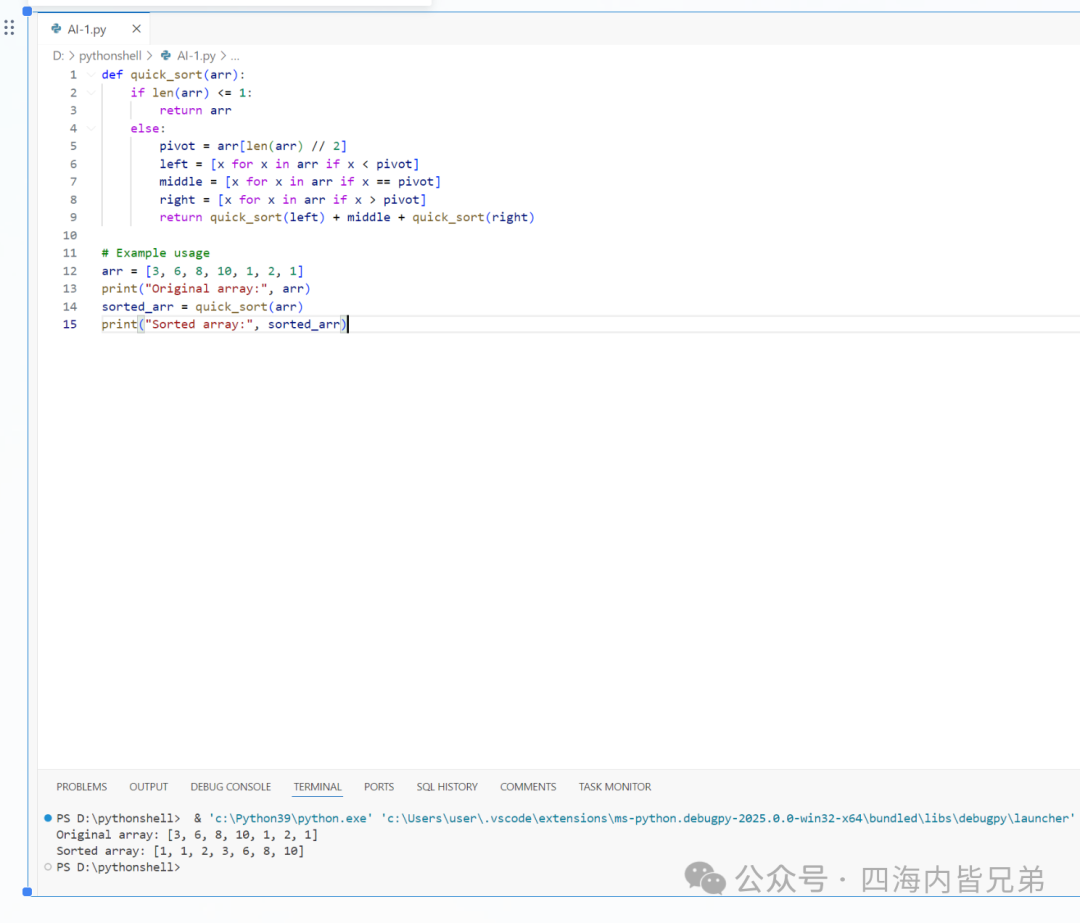Switch to the DEBUG CONSOLE tab
This screenshot has height=923, width=1080.
(x=231, y=787)
